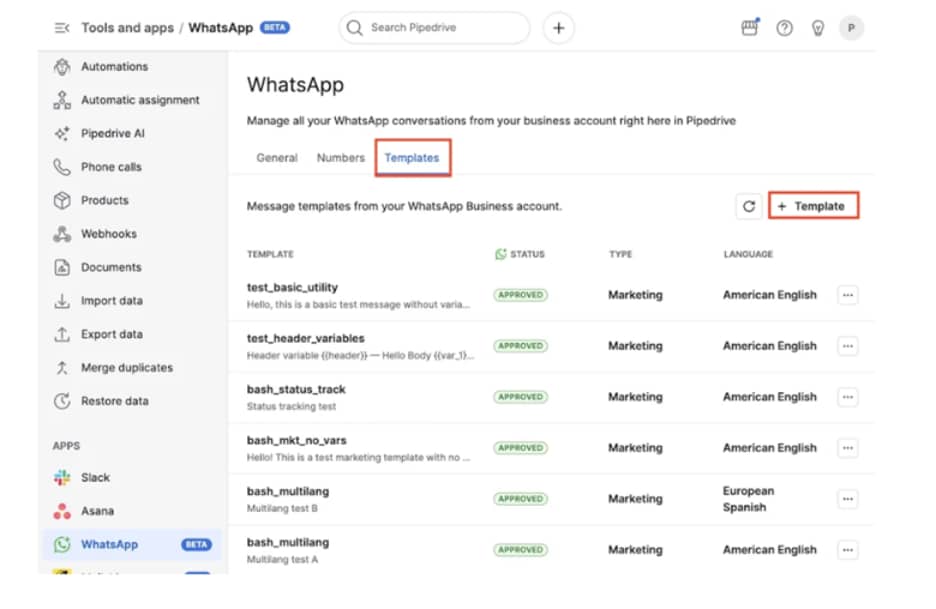The width and height of the screenshot is (936, 609).
Task: Open Pipedrive AI in the sidebar
Action: click(x=113, y=133)
